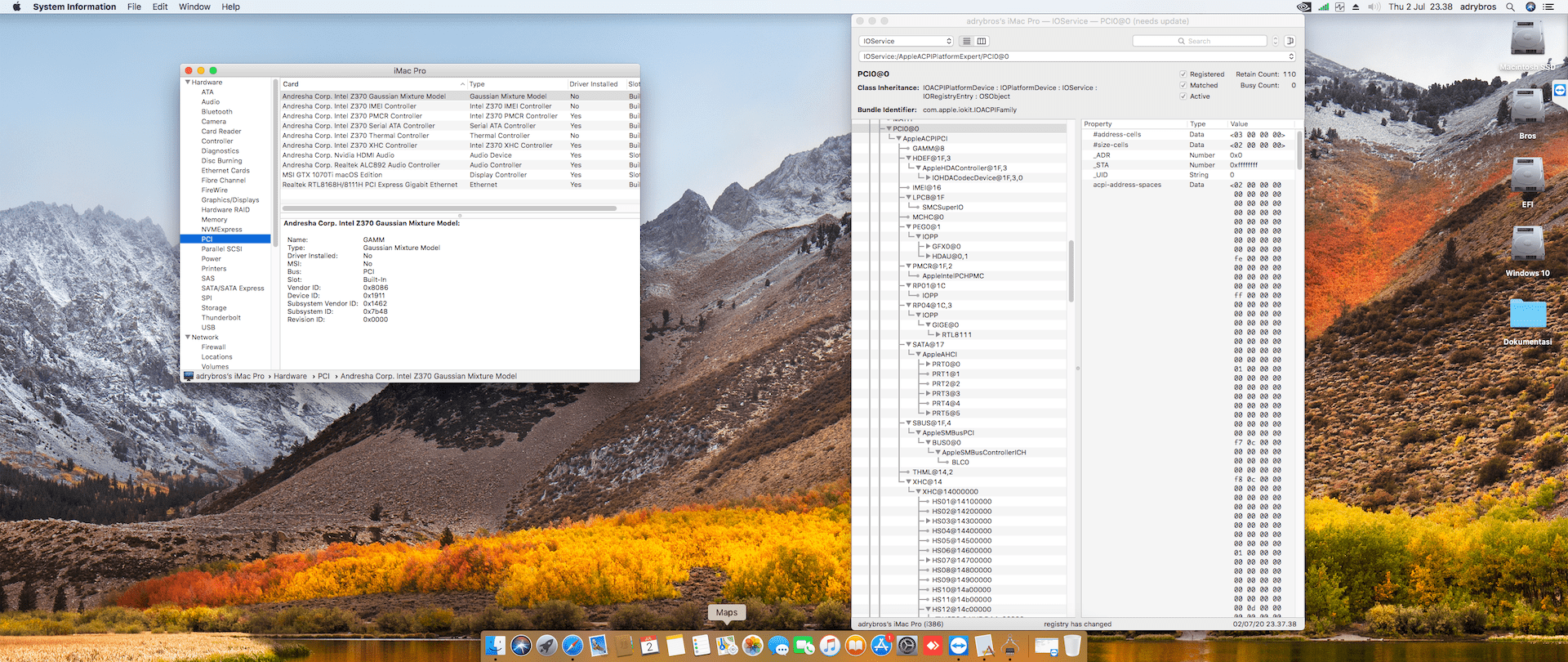Sort by the Card column header
Viewport: 1568px width, 662px height.
(373, 84)
